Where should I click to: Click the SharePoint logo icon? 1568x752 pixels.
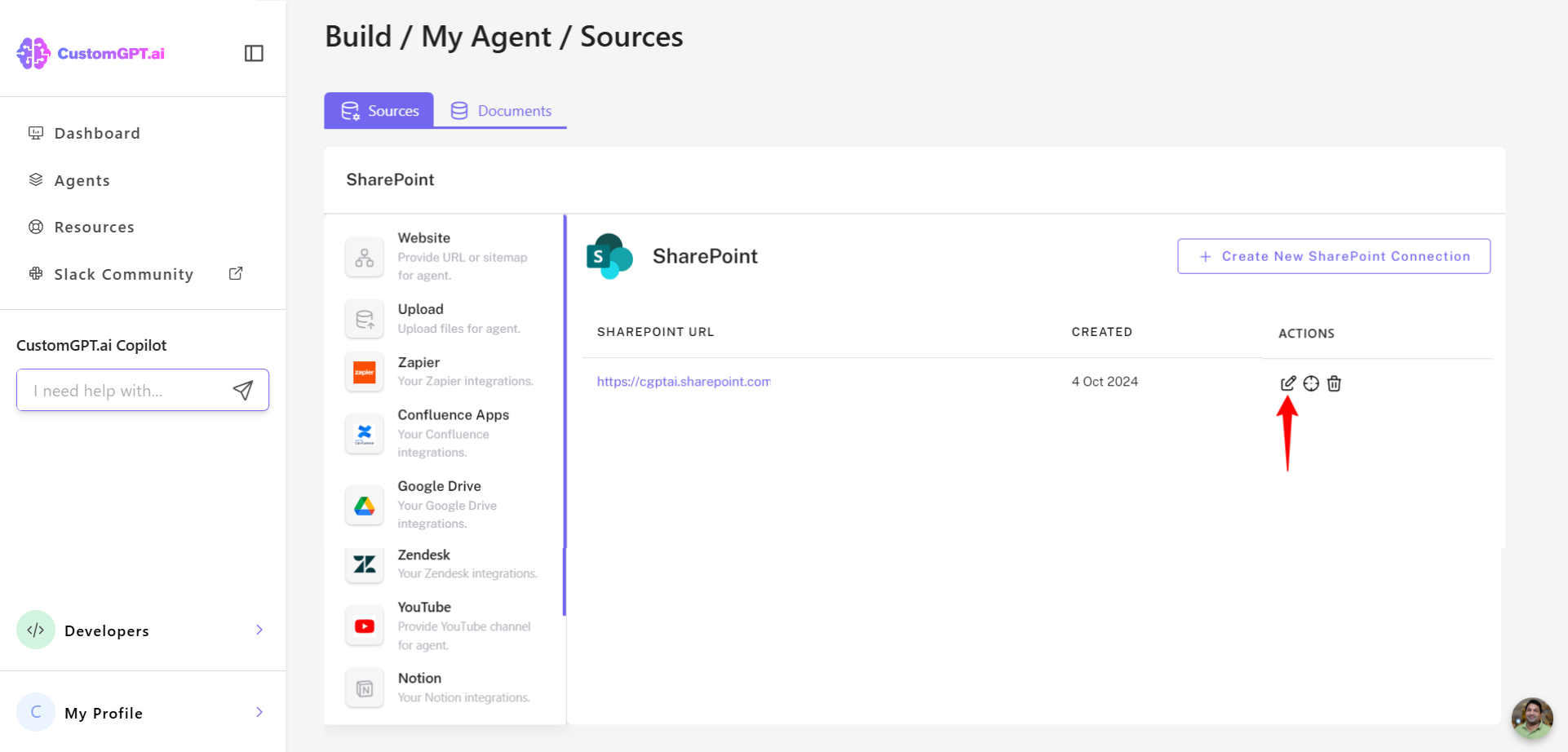point(609,256)
